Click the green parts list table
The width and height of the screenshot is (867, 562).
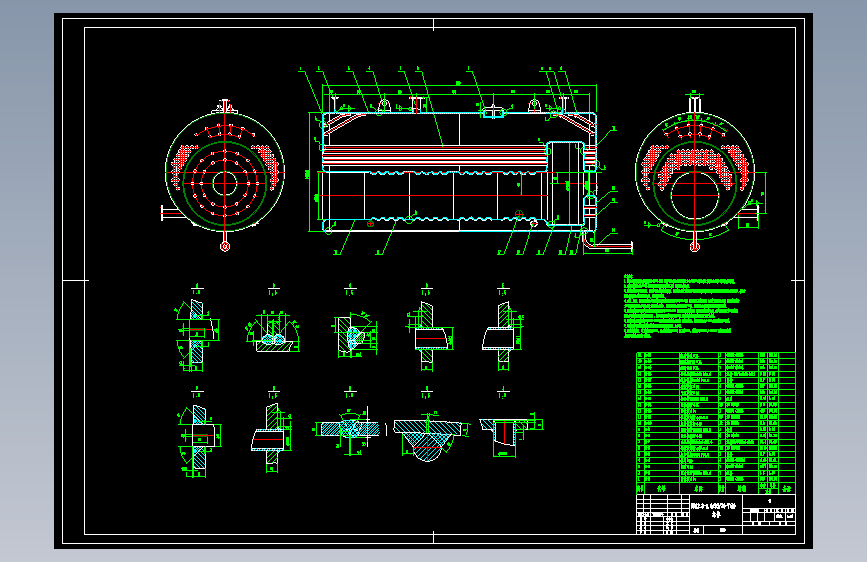[x=715, y=423]
